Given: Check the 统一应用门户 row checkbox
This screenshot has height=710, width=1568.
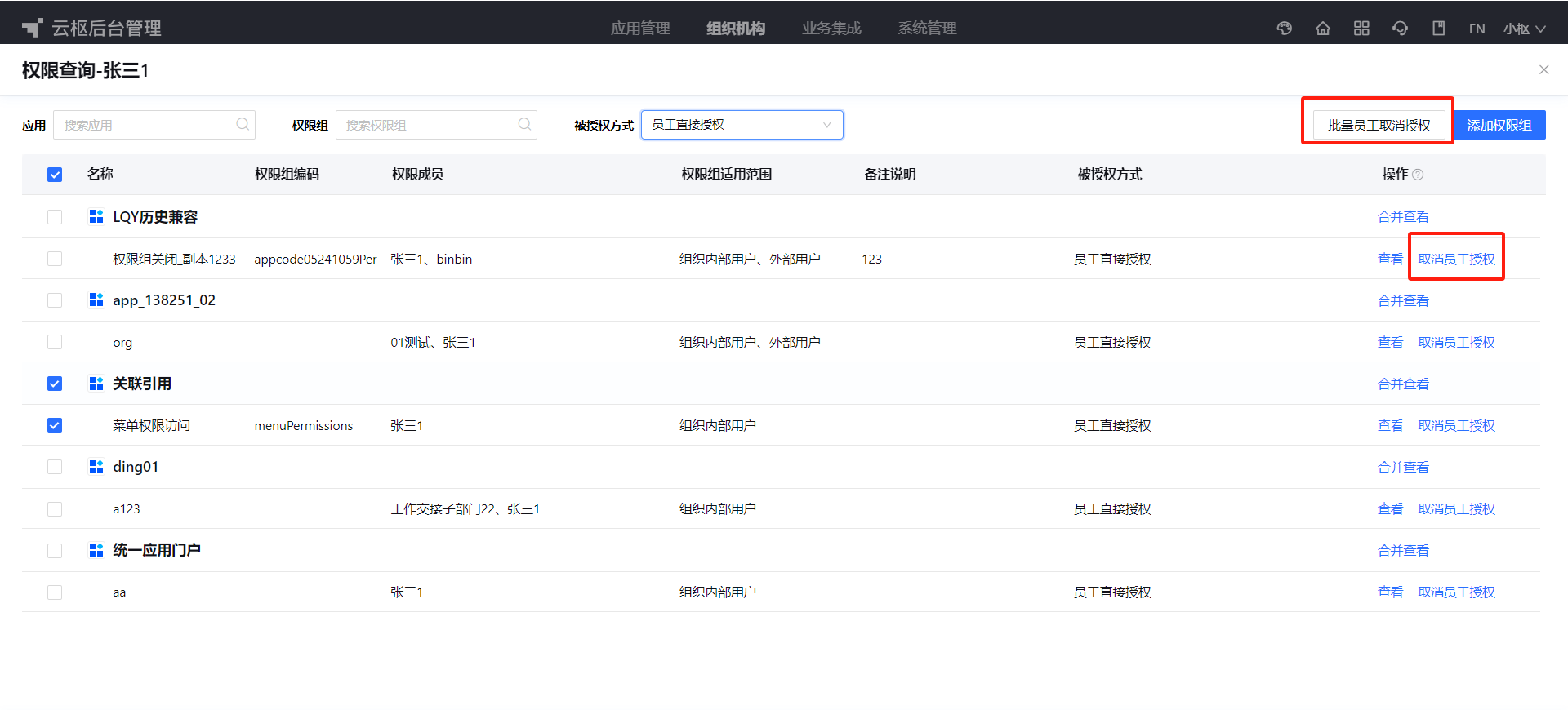Looking at the screenshot, I should [x=55, y=551].
